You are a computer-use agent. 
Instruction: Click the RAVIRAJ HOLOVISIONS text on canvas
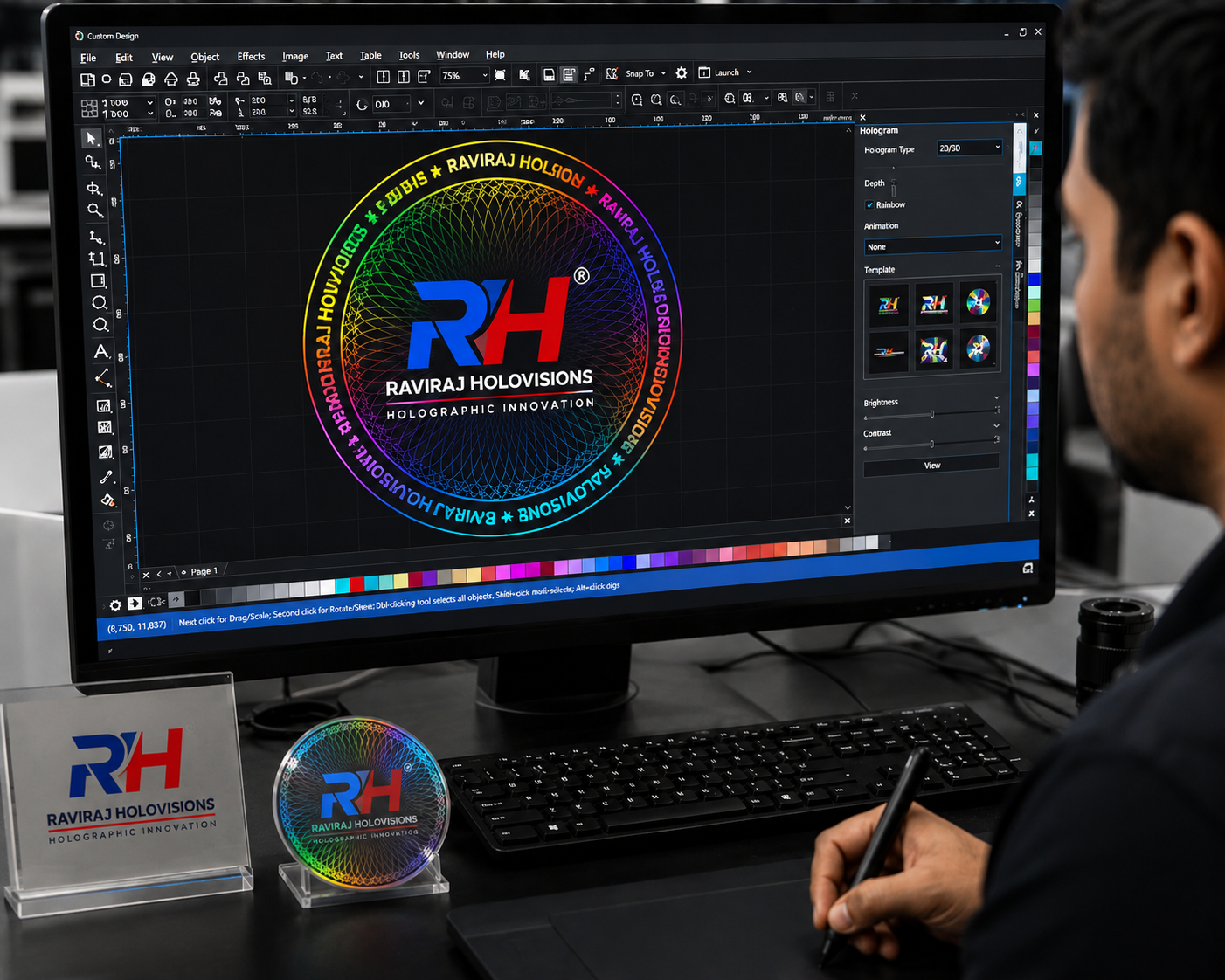[x=489, y=382]
